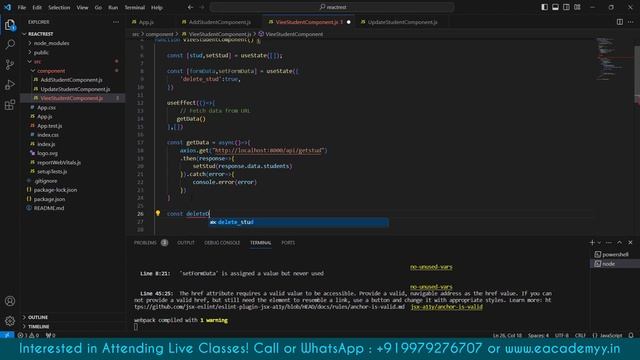640x360 pixels.
Task: Open the Help menu
Action: pos(157,7)
